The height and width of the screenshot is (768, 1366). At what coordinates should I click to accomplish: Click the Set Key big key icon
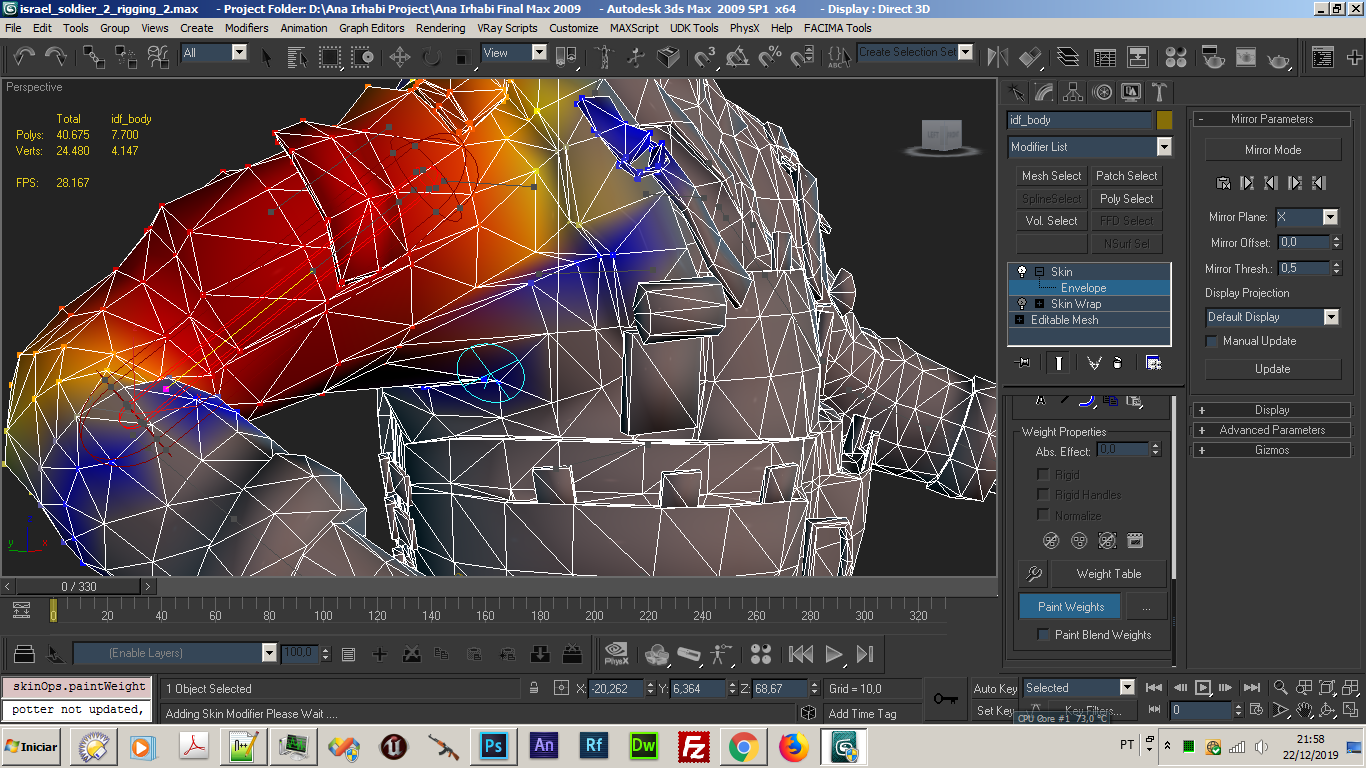pos(944,699)
